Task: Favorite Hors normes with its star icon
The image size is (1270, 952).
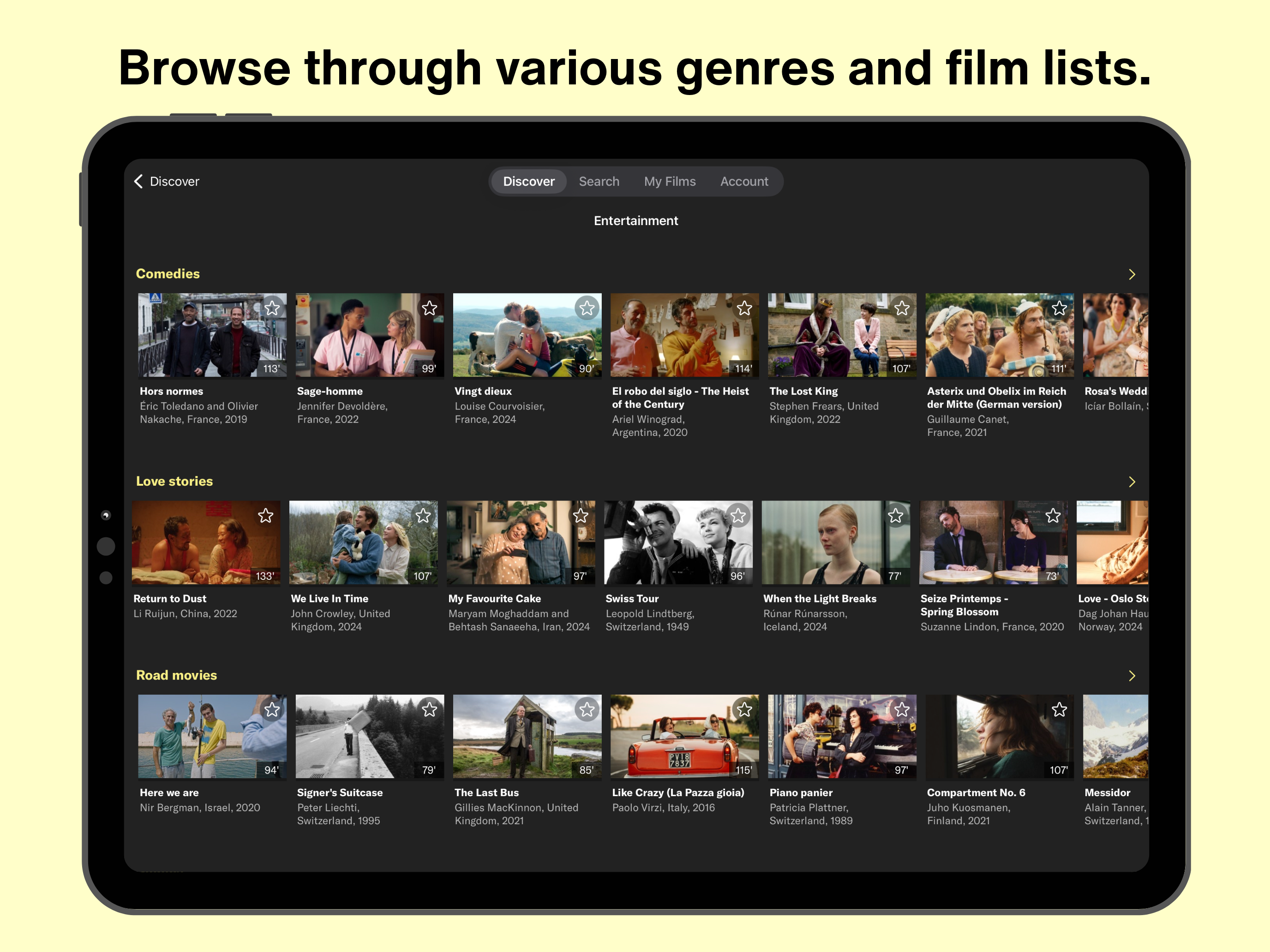Action: pos(272,308)
